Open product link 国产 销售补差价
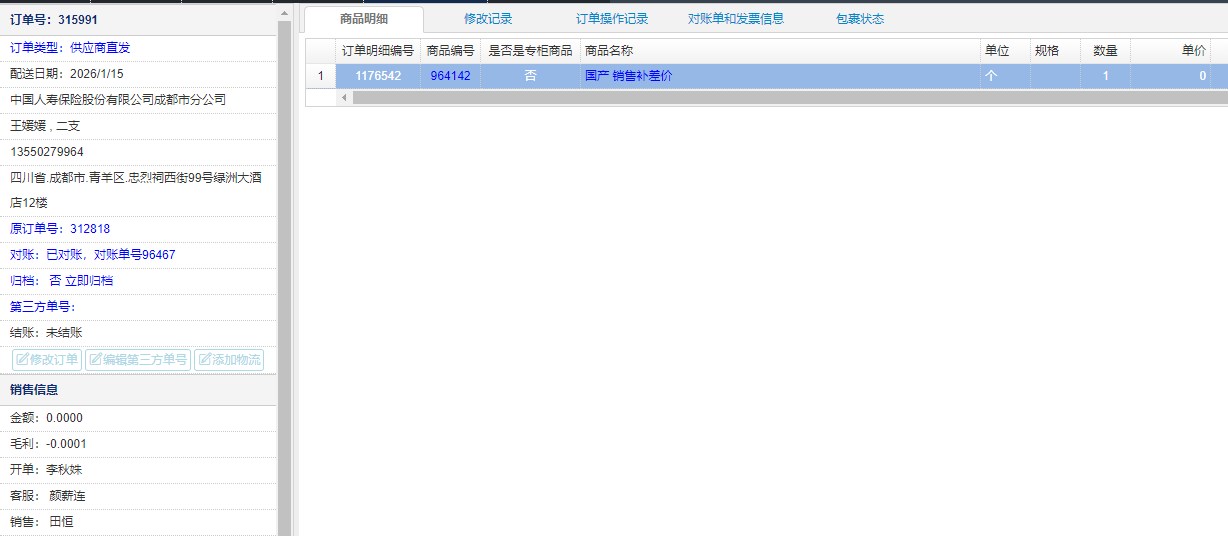The image size is (1228, 536). coord(629,76)
